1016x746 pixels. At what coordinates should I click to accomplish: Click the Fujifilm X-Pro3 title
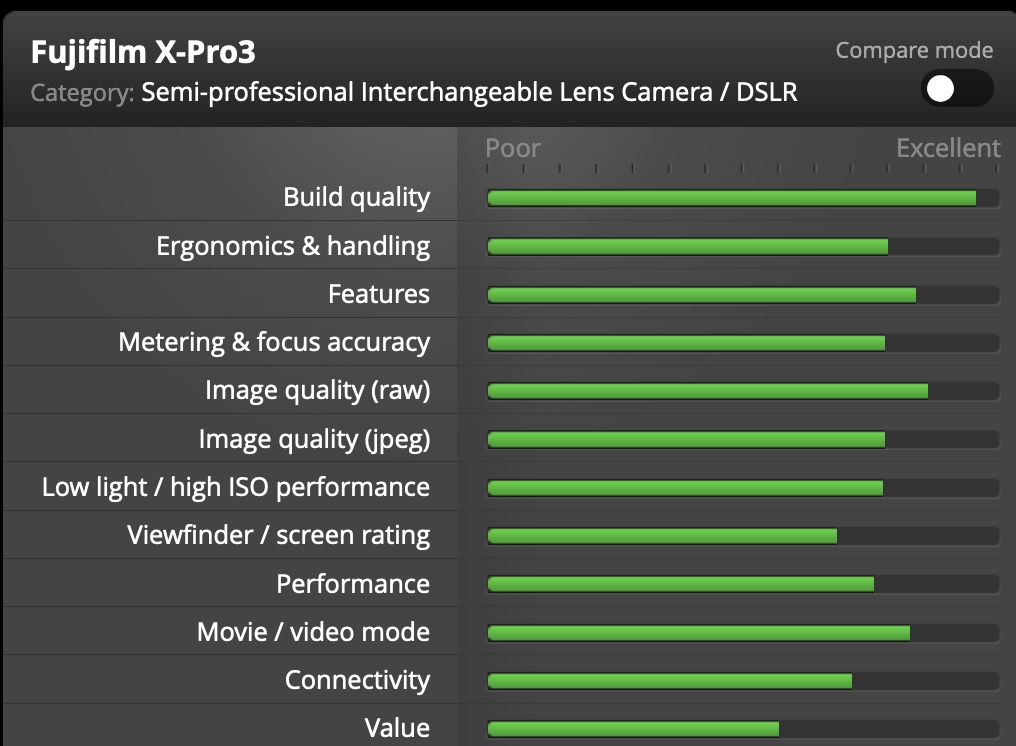[x=143, y=52]
